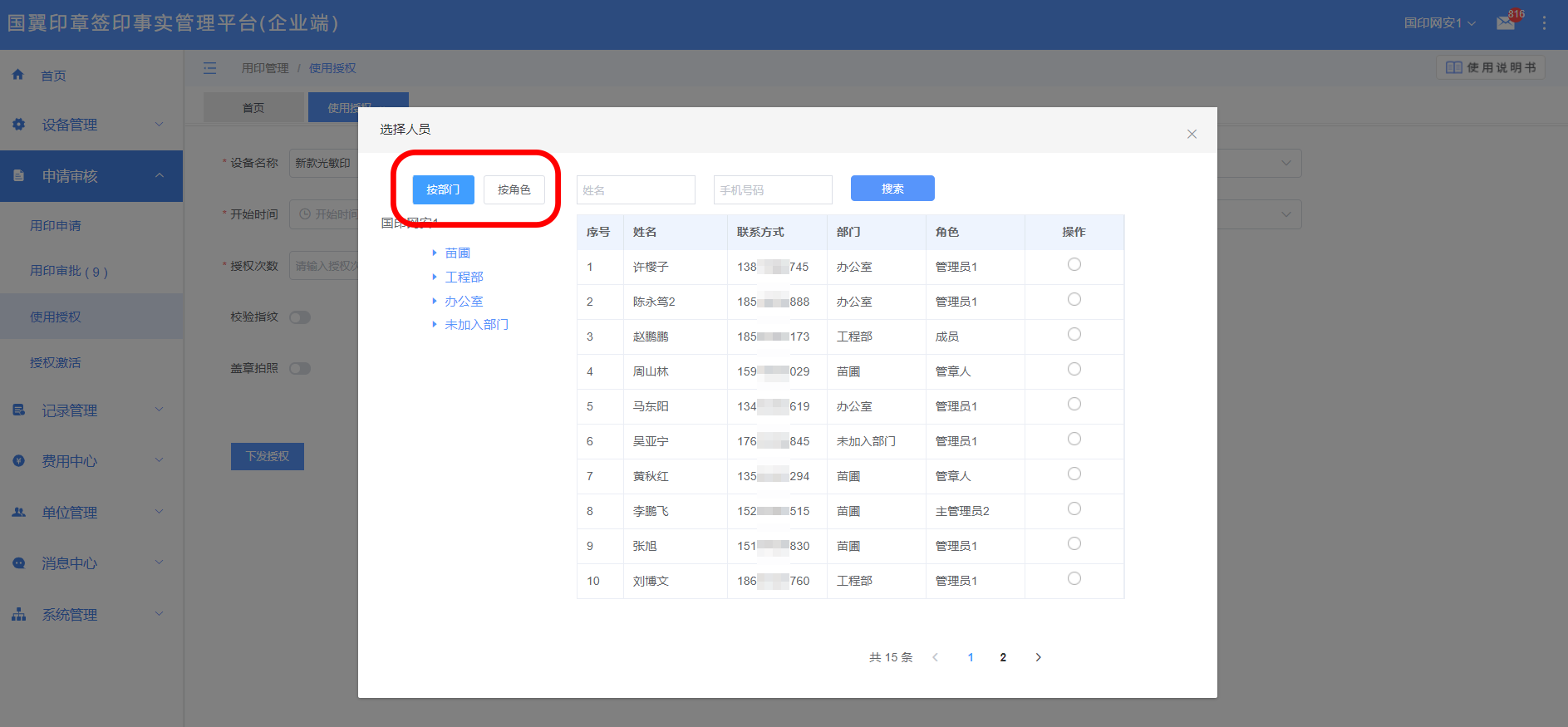
Task: Expand the 单位管理 sidebar menu
Action: pos(159,512)
